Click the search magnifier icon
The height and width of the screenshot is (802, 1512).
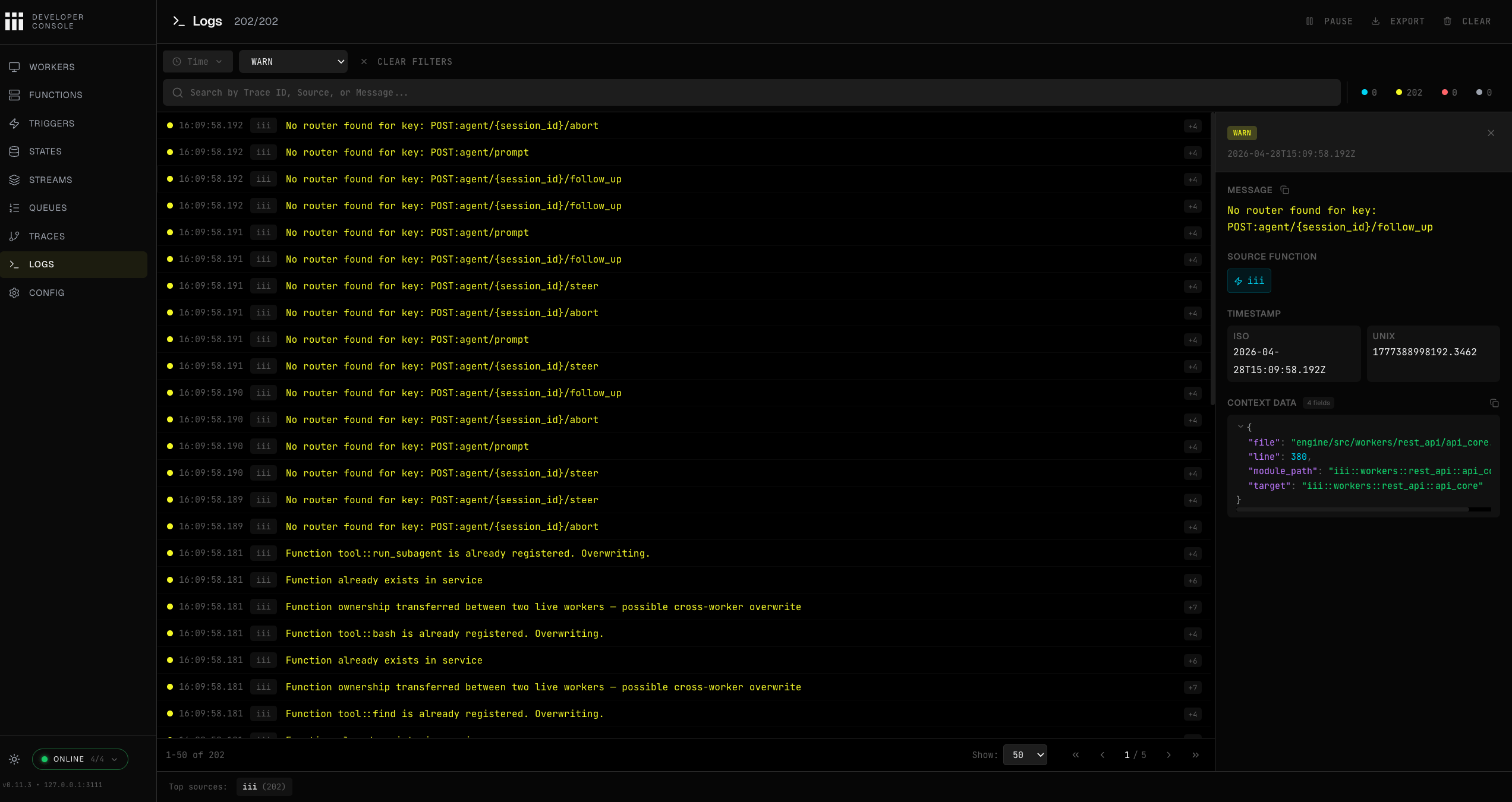[178, 93]
